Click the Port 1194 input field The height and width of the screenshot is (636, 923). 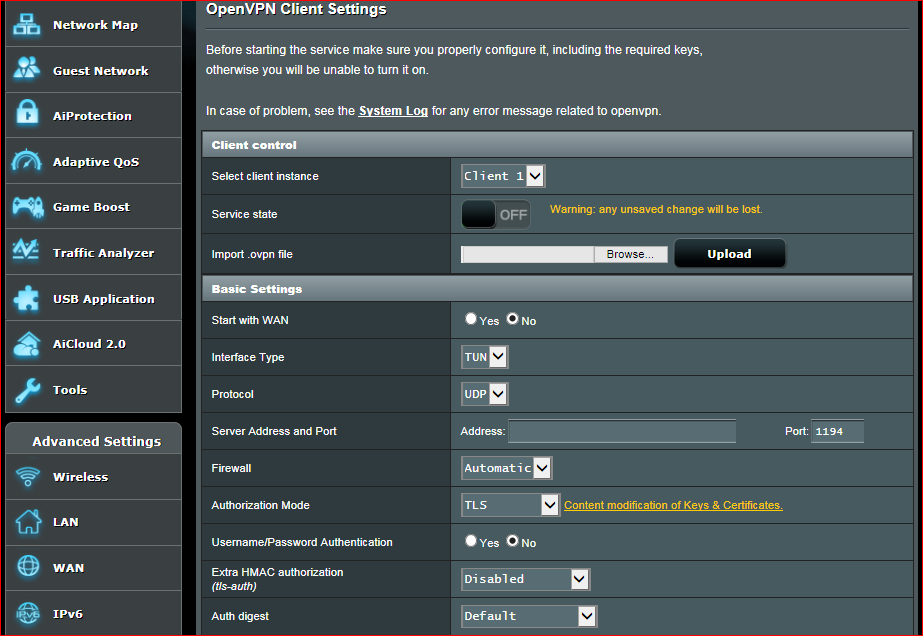point(838,431)
